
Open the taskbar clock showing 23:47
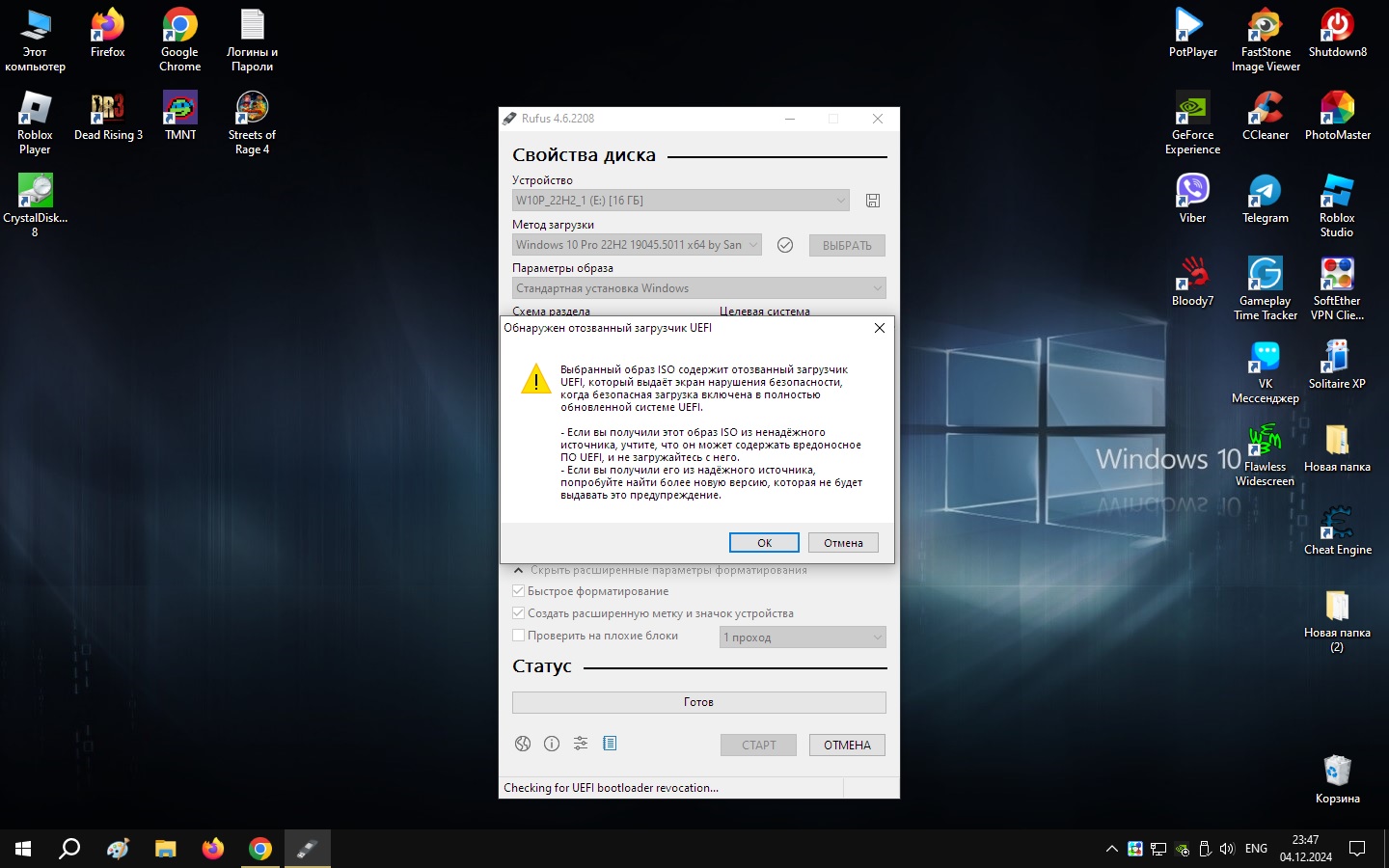coord(1306,849)
